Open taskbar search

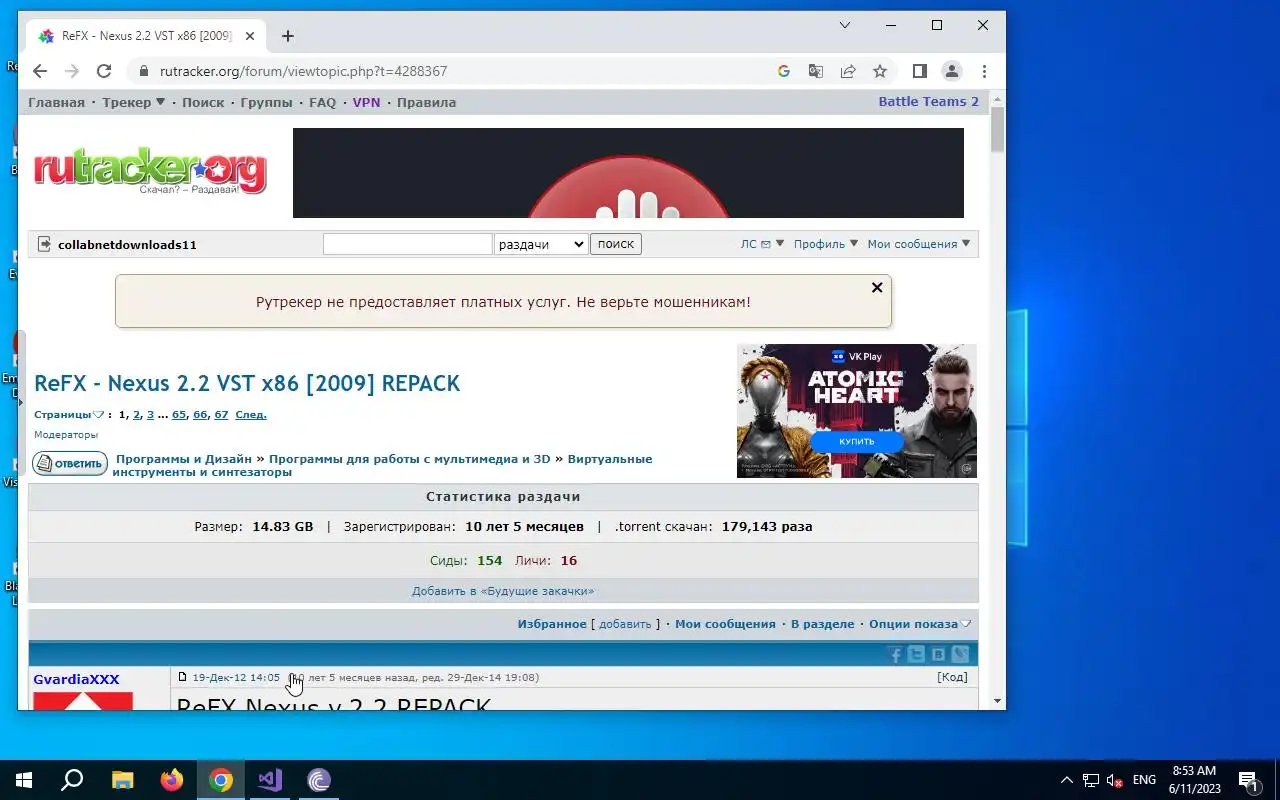(x=72, y=780)
